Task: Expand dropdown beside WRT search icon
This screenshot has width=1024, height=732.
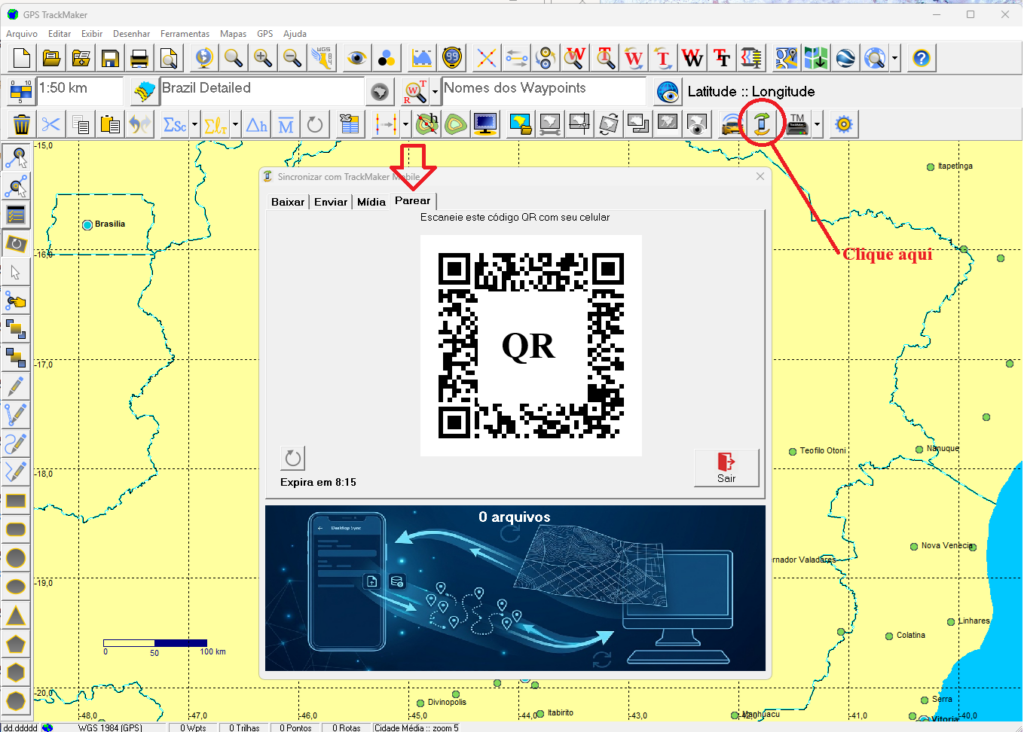Action: (435, 91)
